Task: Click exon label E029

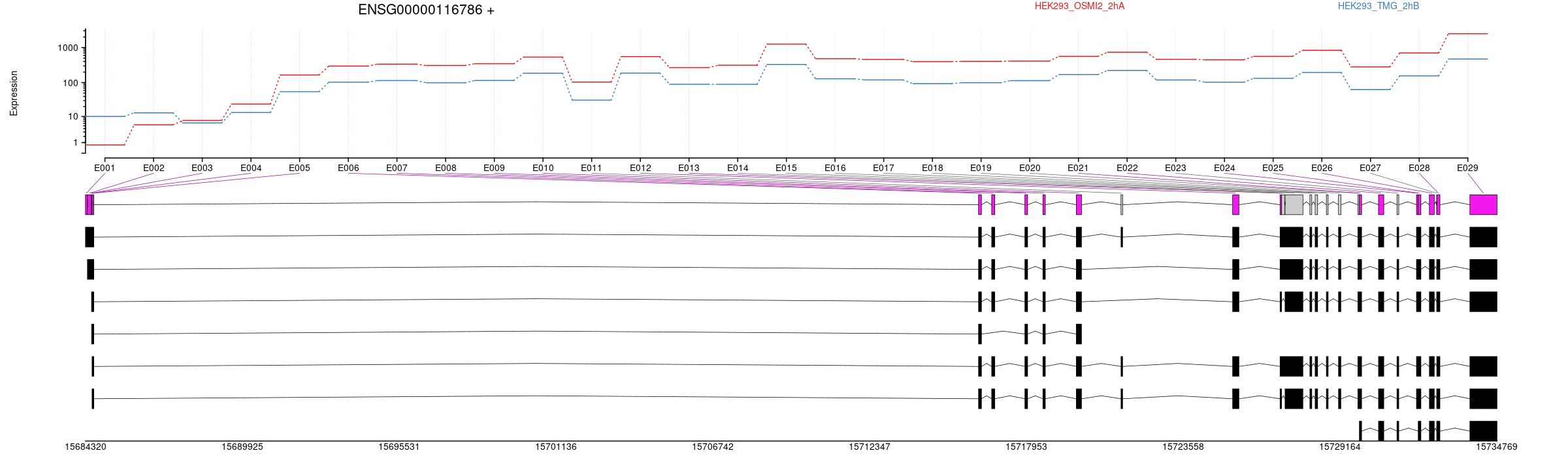Action: pyautogui.click(x=1467, y=168)
